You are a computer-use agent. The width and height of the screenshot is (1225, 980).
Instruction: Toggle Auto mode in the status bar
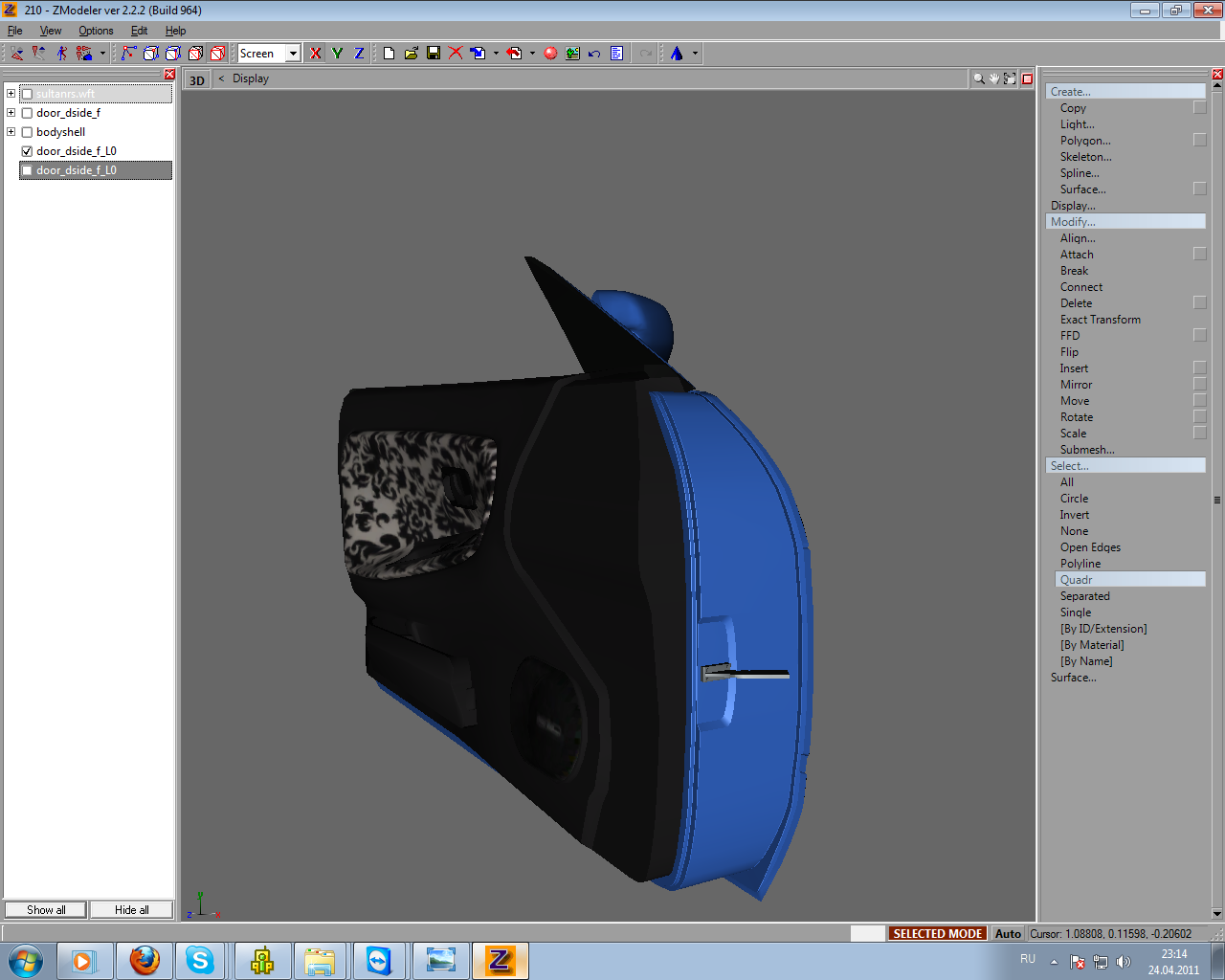click(x=1008, y=933)
